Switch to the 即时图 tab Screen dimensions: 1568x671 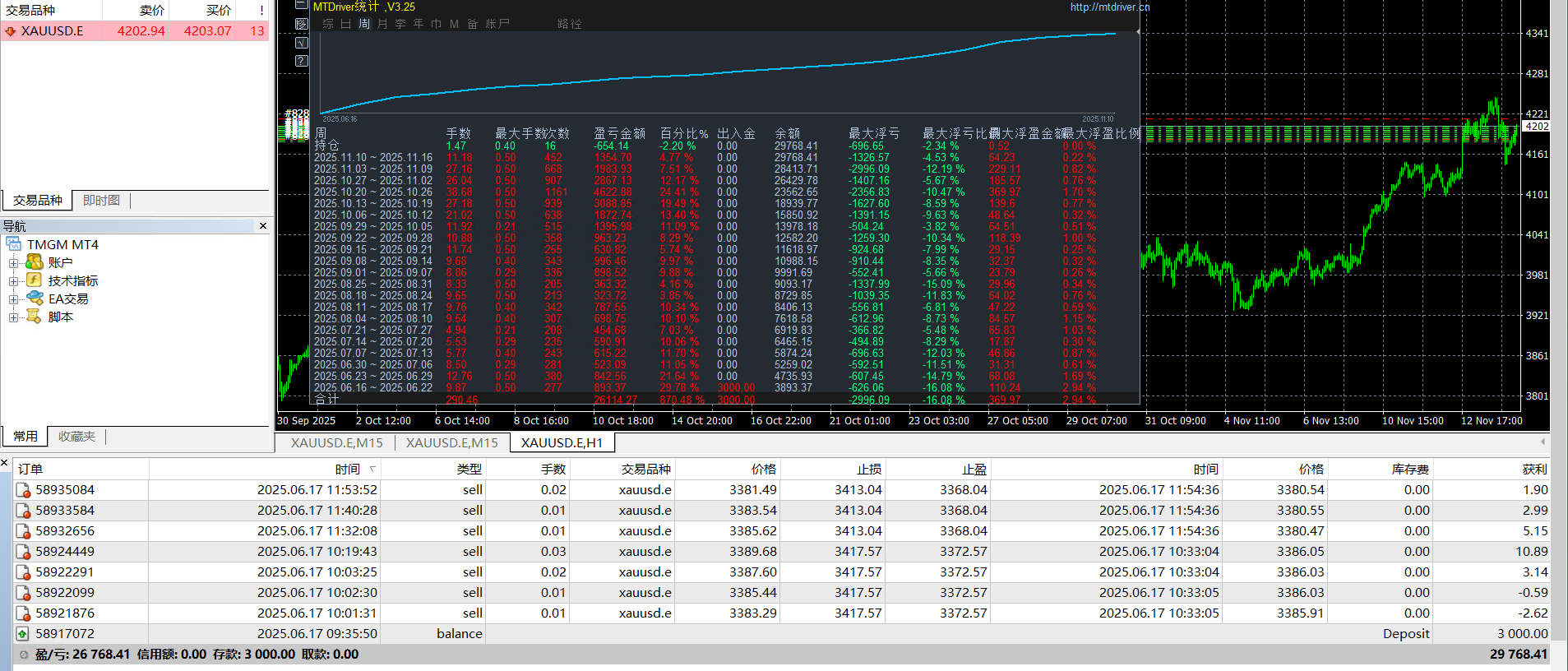click(x=101, y=200)
